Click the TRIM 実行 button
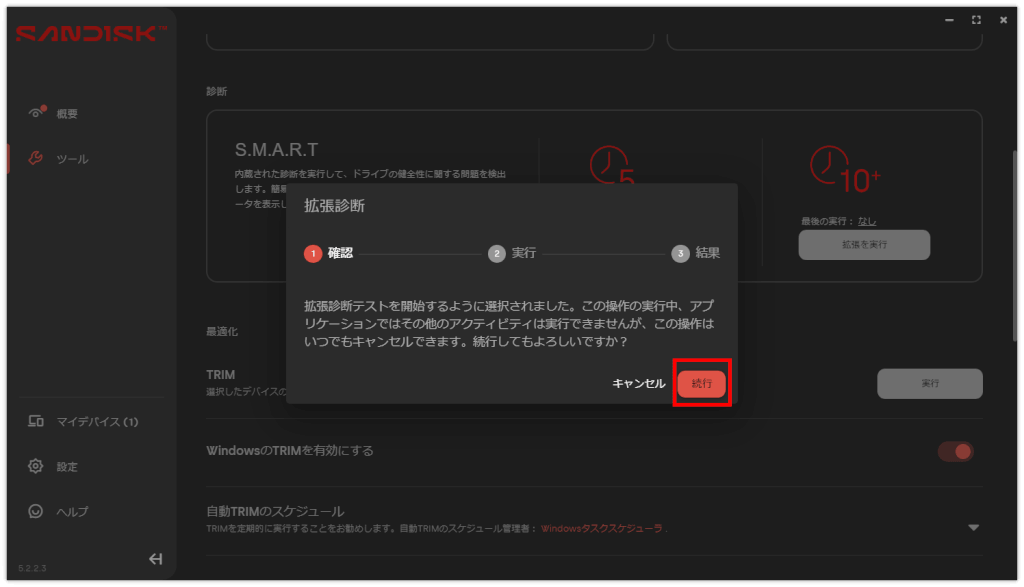The width and height of the screenshot is (1024, 587). pyautogui.click(x=929, y=383)
